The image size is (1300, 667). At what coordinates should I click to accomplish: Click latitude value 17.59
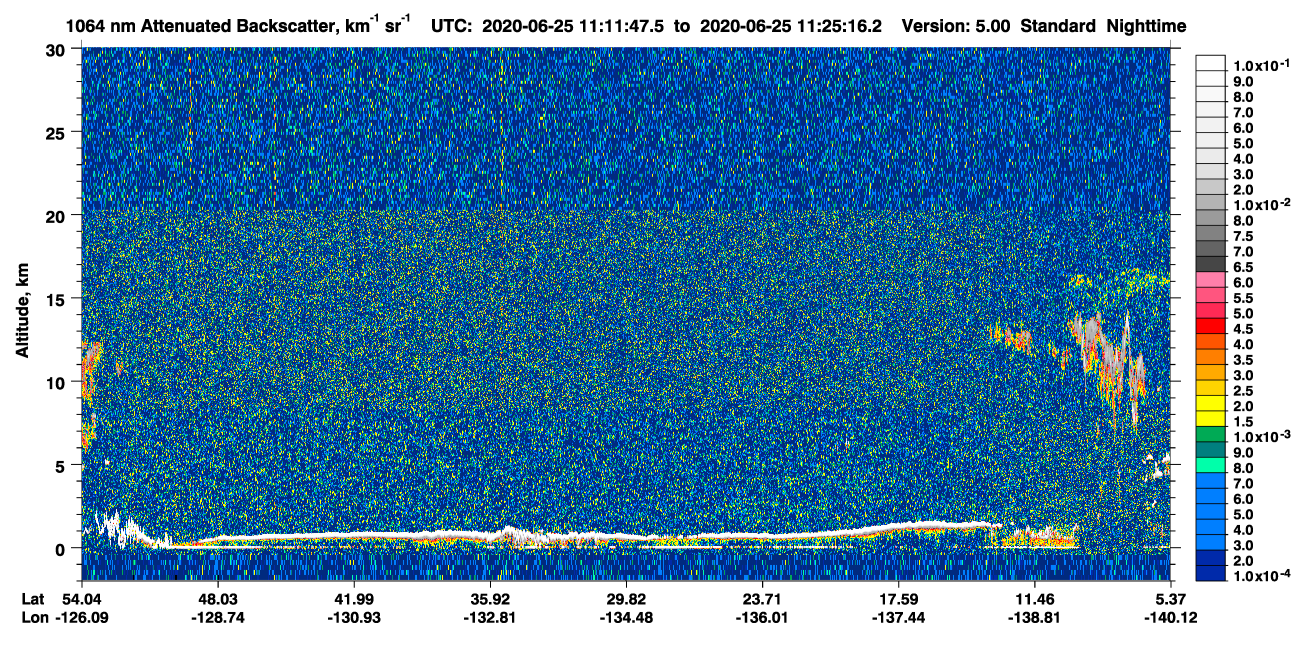pyautogui.click(x=898, y=599)
